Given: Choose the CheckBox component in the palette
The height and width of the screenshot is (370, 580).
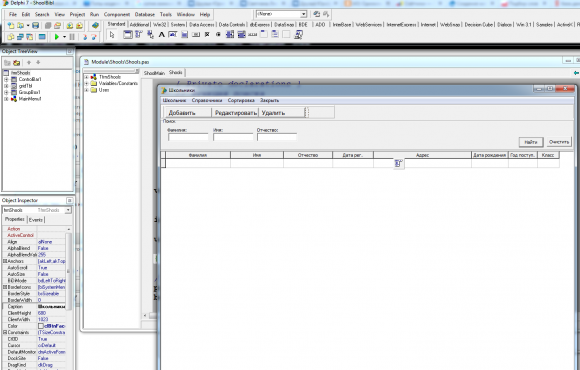Looking at the screenshot, I should pyautogui.click(x=207, y=34).
